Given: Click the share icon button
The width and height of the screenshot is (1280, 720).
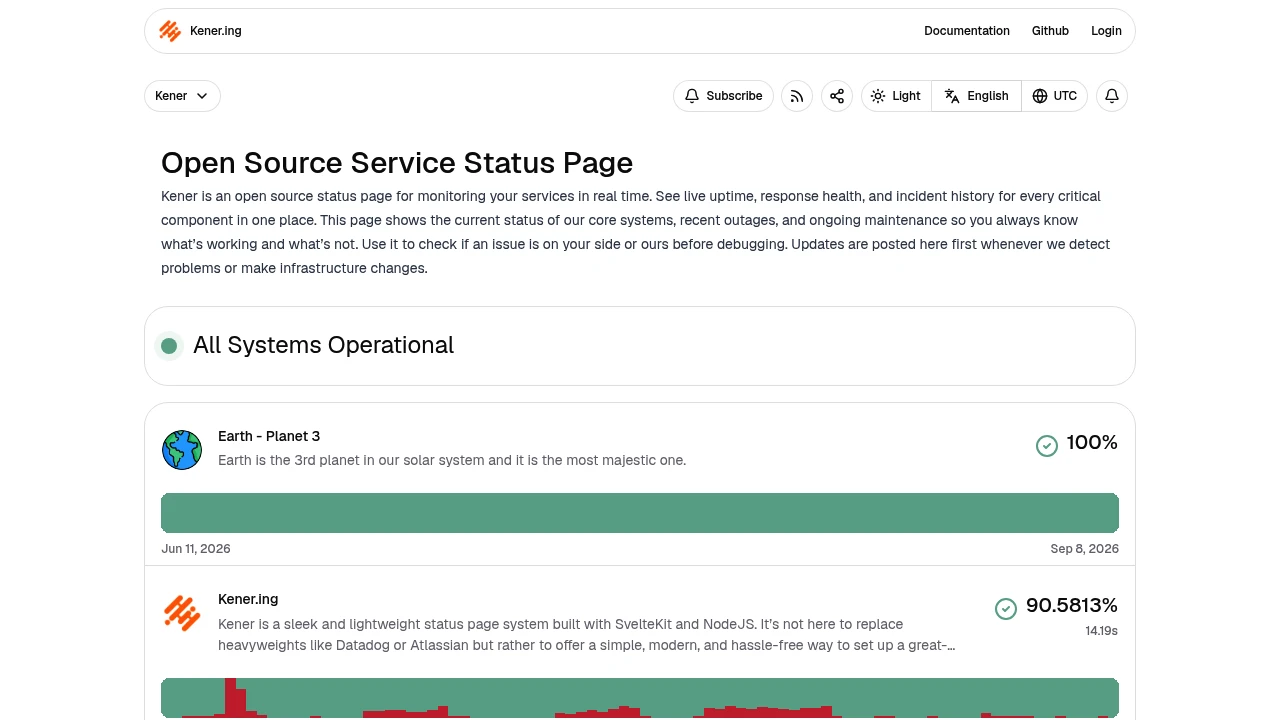Looking at the screenshot, I should coord(837,96).
